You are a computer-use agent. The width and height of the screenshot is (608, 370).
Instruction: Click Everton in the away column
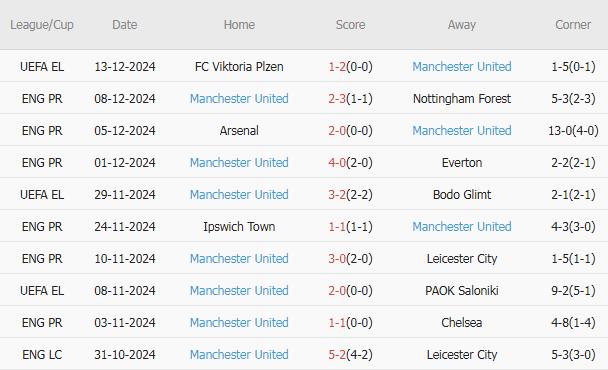(x=461, y=163)
